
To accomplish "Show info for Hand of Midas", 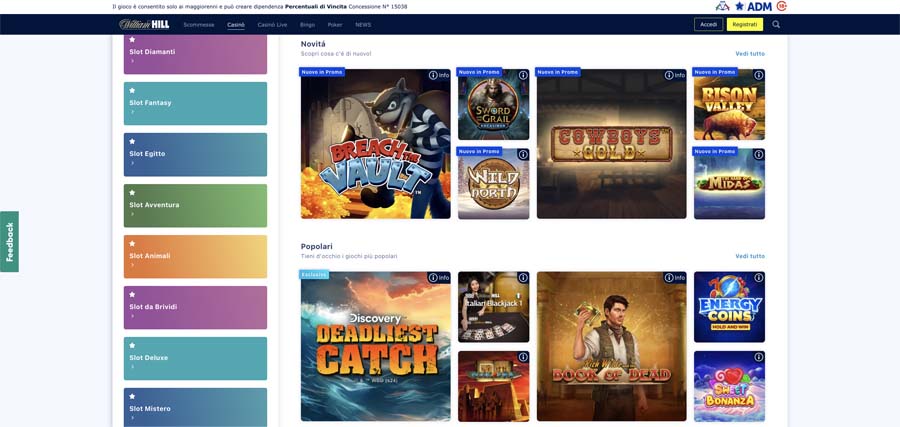I will pyautogui.click(x=759, y=154).
